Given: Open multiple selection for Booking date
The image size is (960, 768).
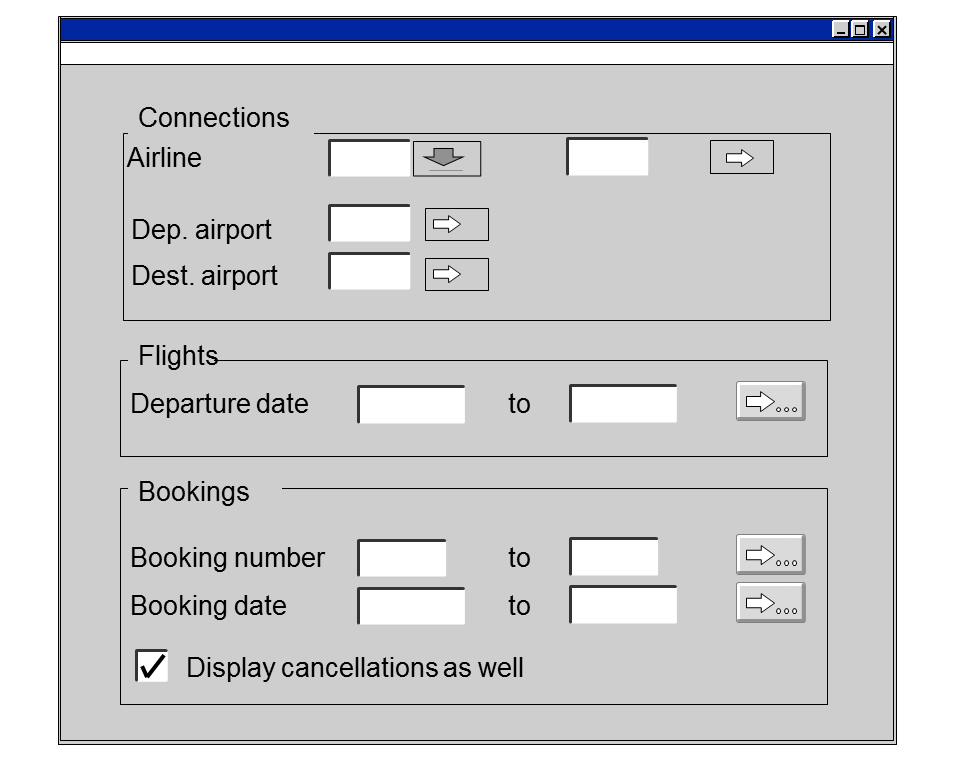Looking at the screenshot, I should [770, 603].
